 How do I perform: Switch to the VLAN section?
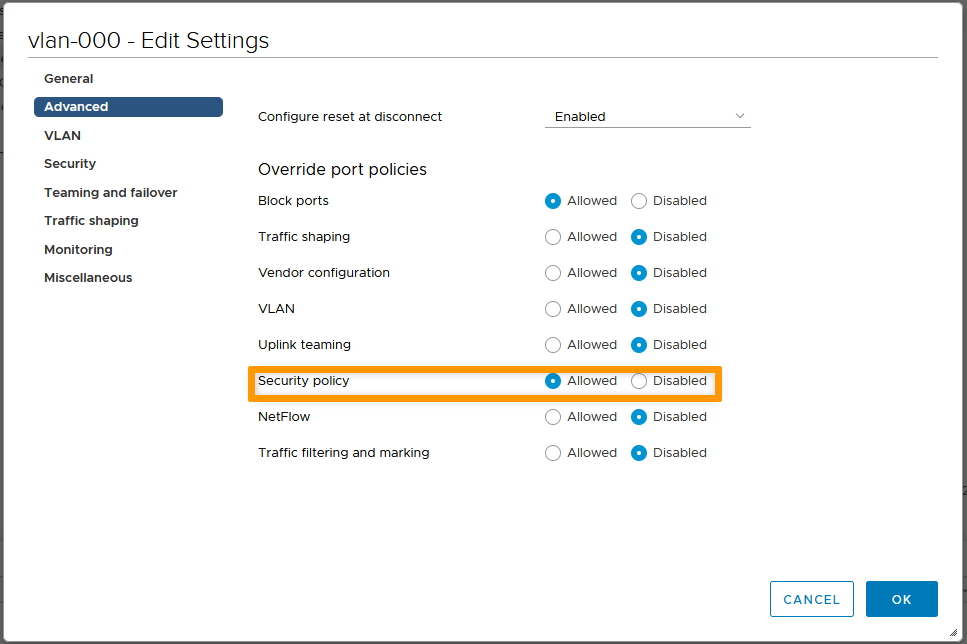pyautogui.click(x=63, y=136)
